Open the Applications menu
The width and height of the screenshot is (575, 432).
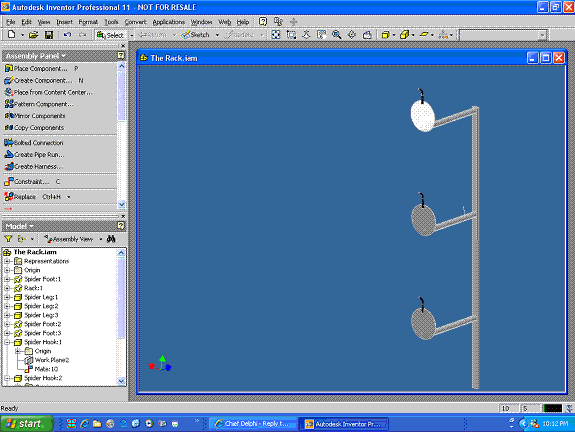point(169,22)
